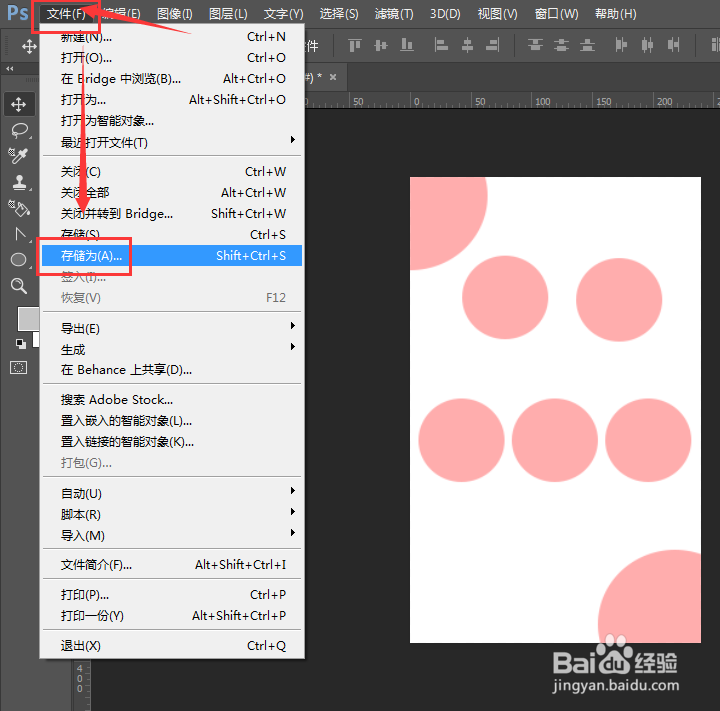Choose 关闭全部 menu item
Screen dimensions: 720x711
(x=172, y=192)
